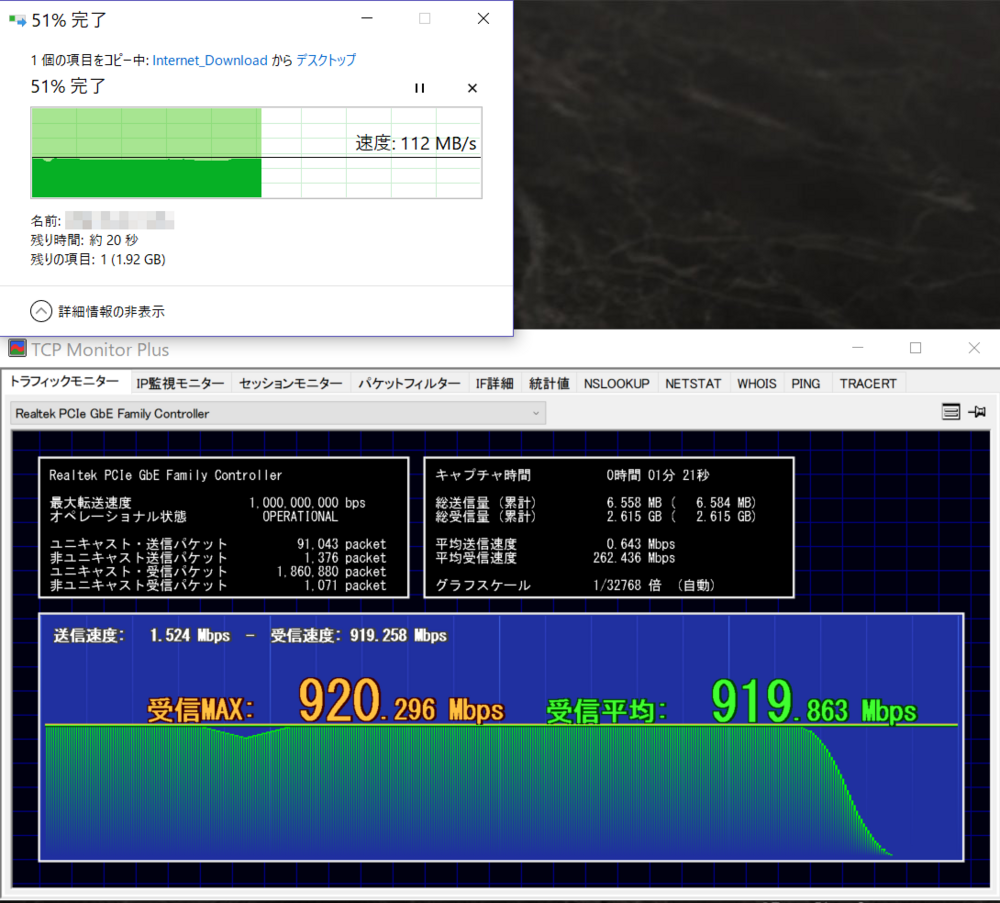Viewport: 1000px width, 903px height.
Task: Cancel the file copy with the small X
Action: [x=472, y=88]
